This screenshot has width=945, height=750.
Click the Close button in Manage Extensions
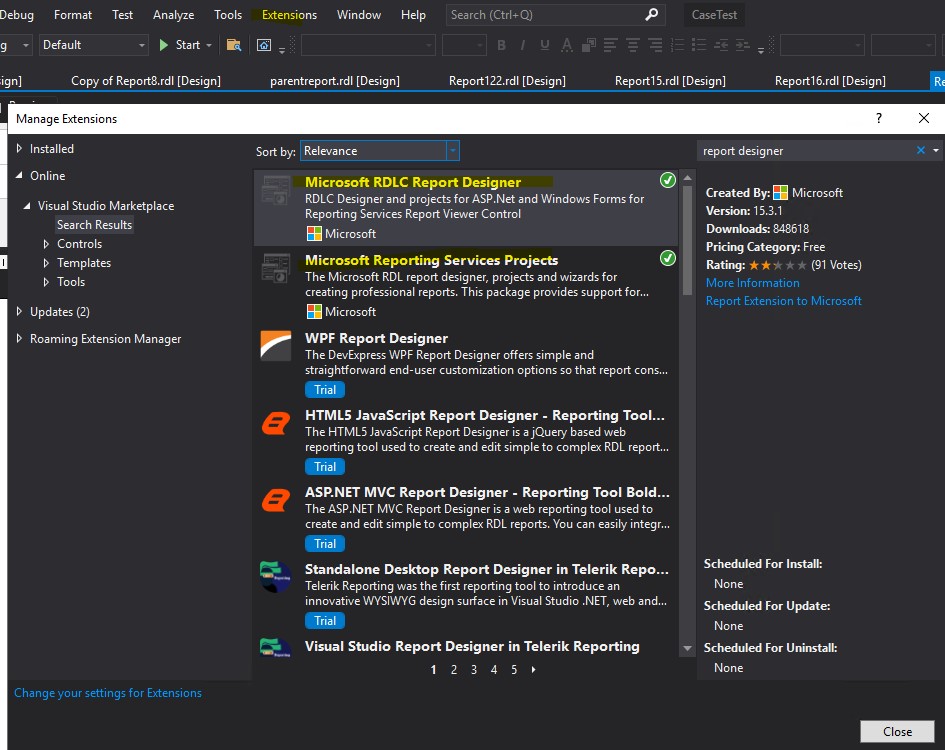[897, 731]
